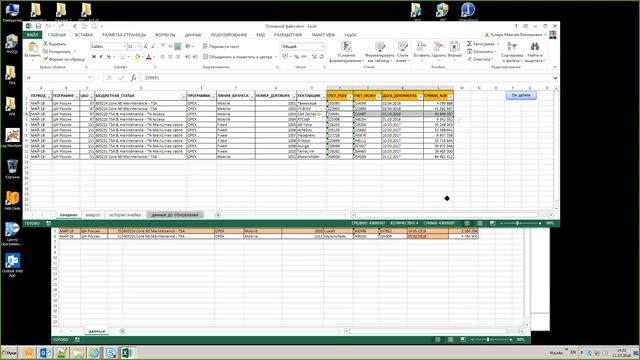Toggle Italic (К) formatting
Screen dimensions: 640x360
[x=101, y=57]
